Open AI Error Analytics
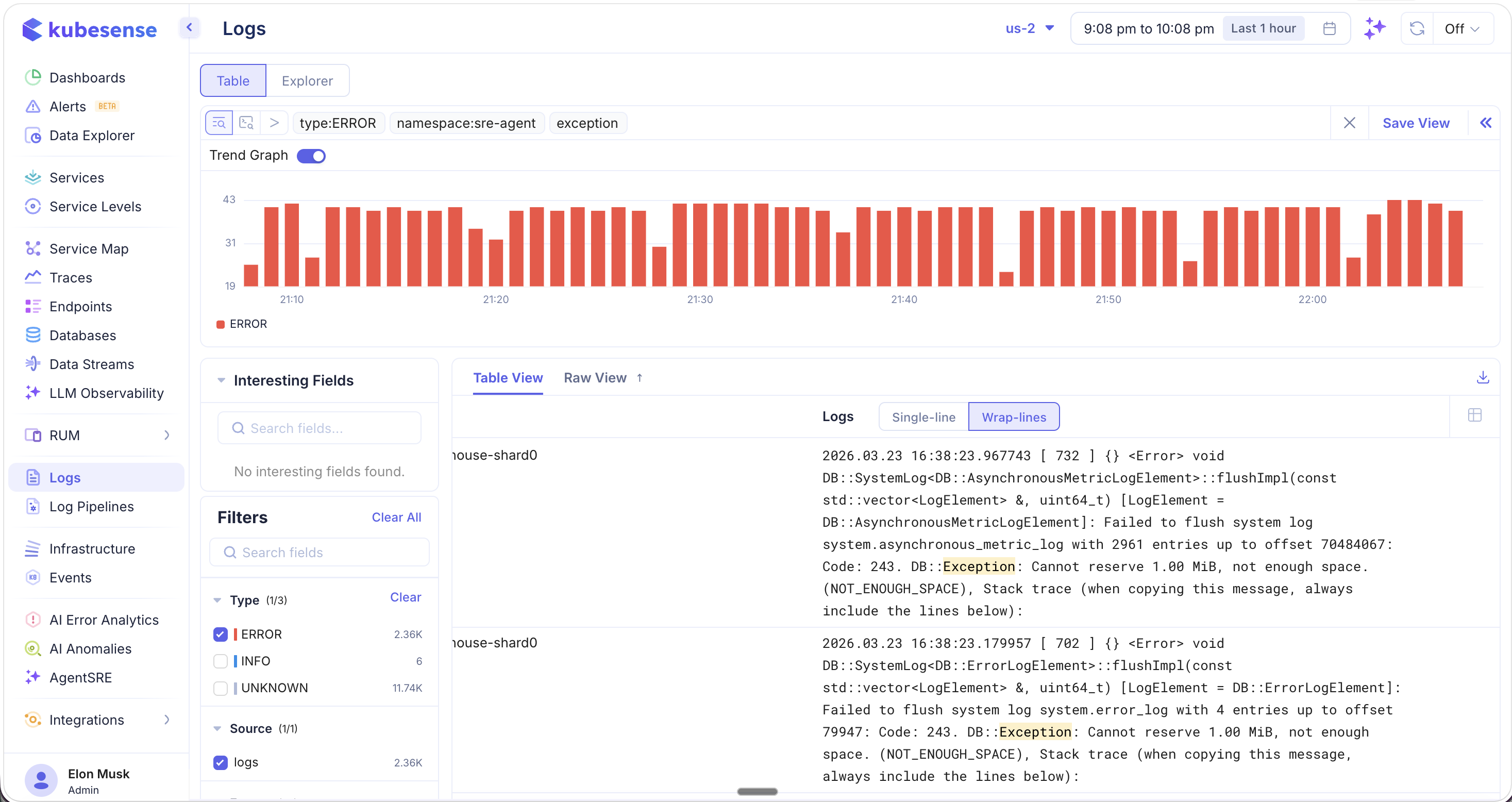This screenshot has height=802, width=1512. click(x=104, y=619)
